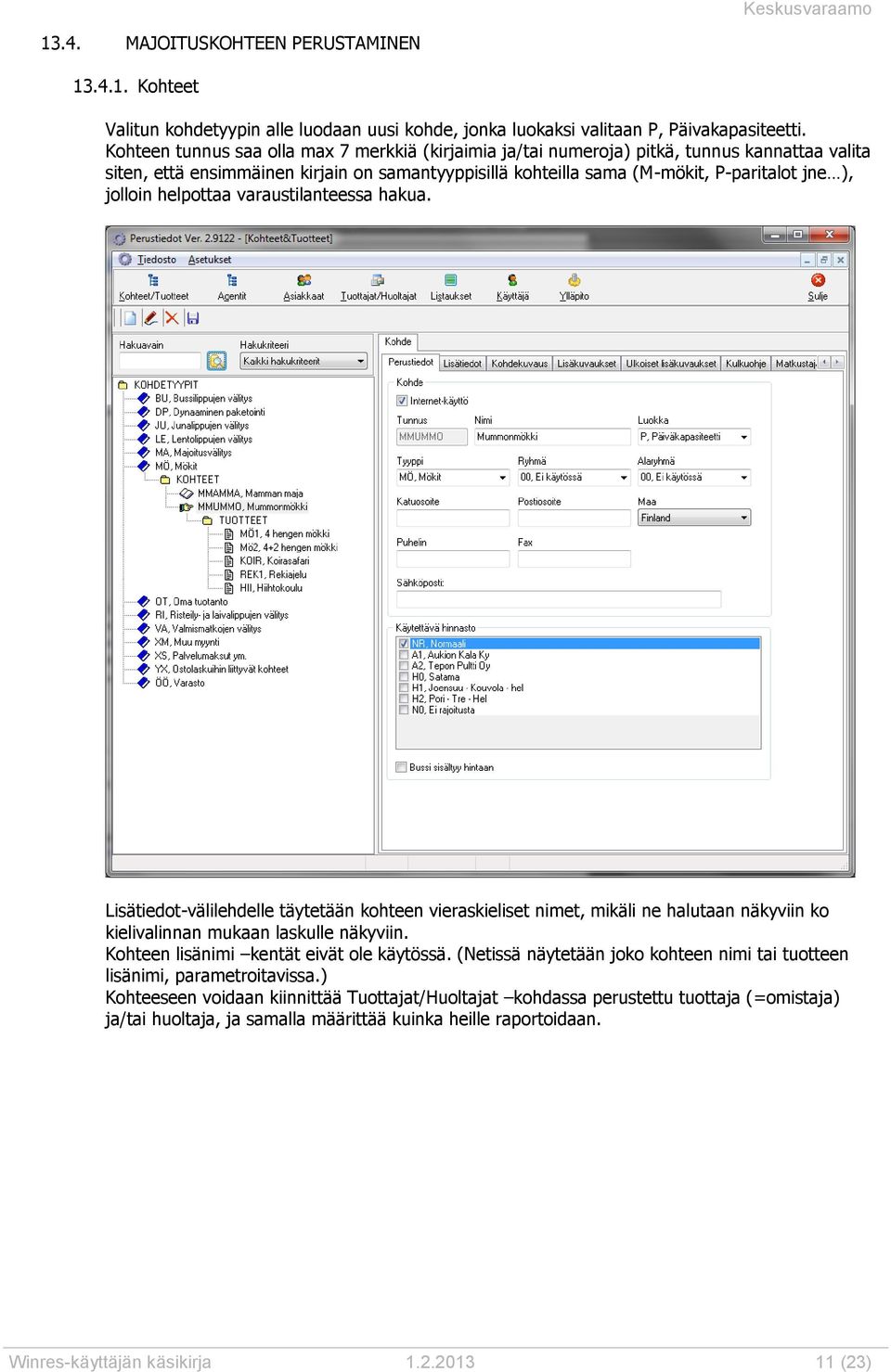Select MMUMMO, Mummonmökki in the tree
Screen dimensions: 891x1372
coord(252,506)
